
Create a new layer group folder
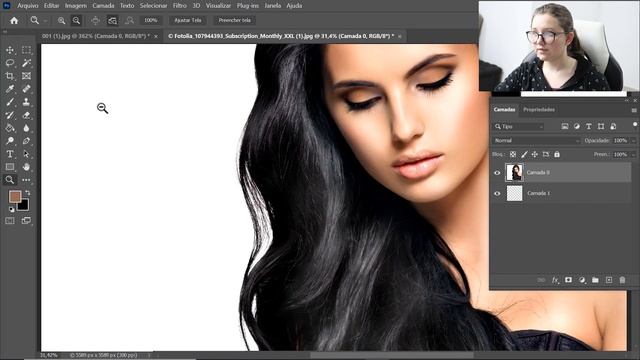click(x=596, y=280)
